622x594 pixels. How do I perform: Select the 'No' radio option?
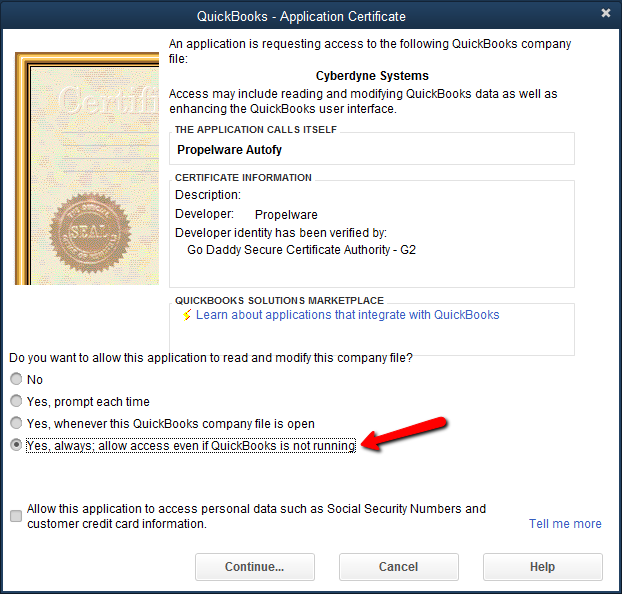click(16, 379)
